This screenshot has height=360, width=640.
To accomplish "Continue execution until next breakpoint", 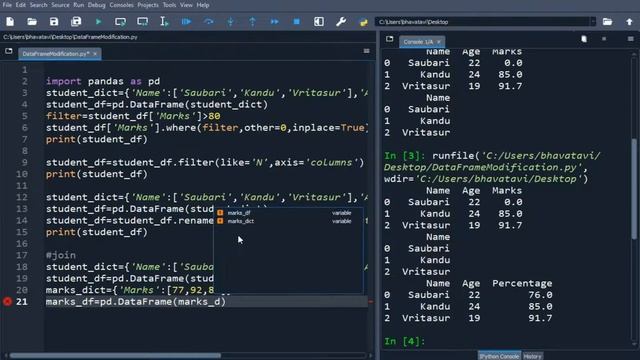I will (x=275, y=22).
